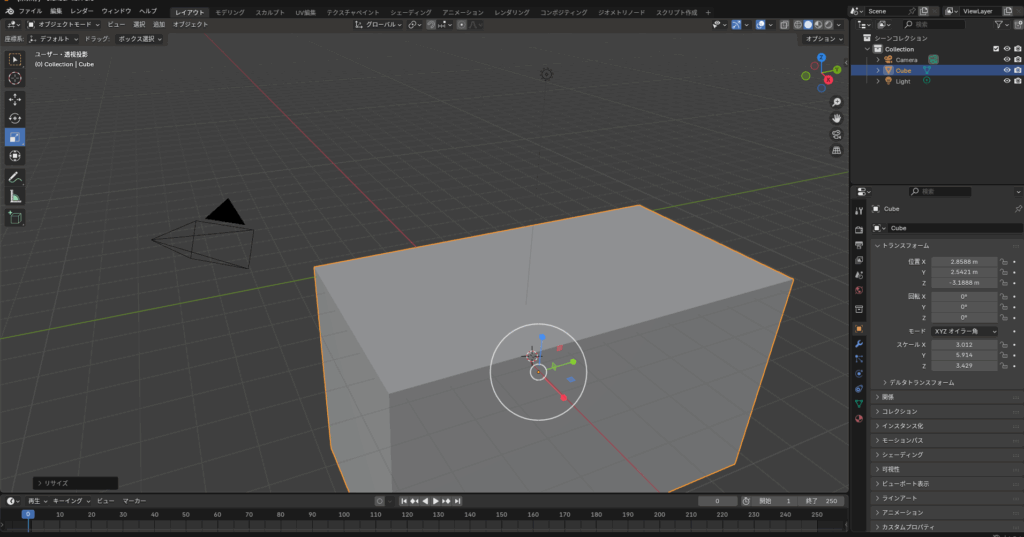
Task: Toggle camera view with the camera icon
Action: (x=836, y=134)
